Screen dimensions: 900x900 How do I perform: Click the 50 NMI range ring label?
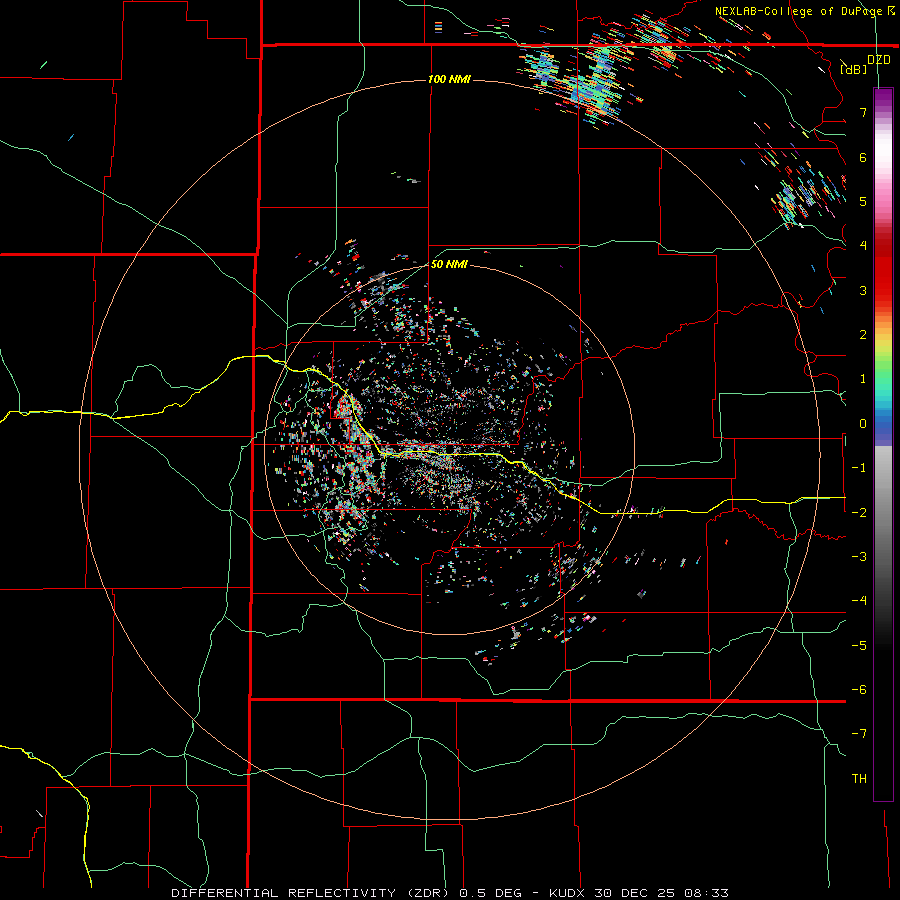click(449, 264)
